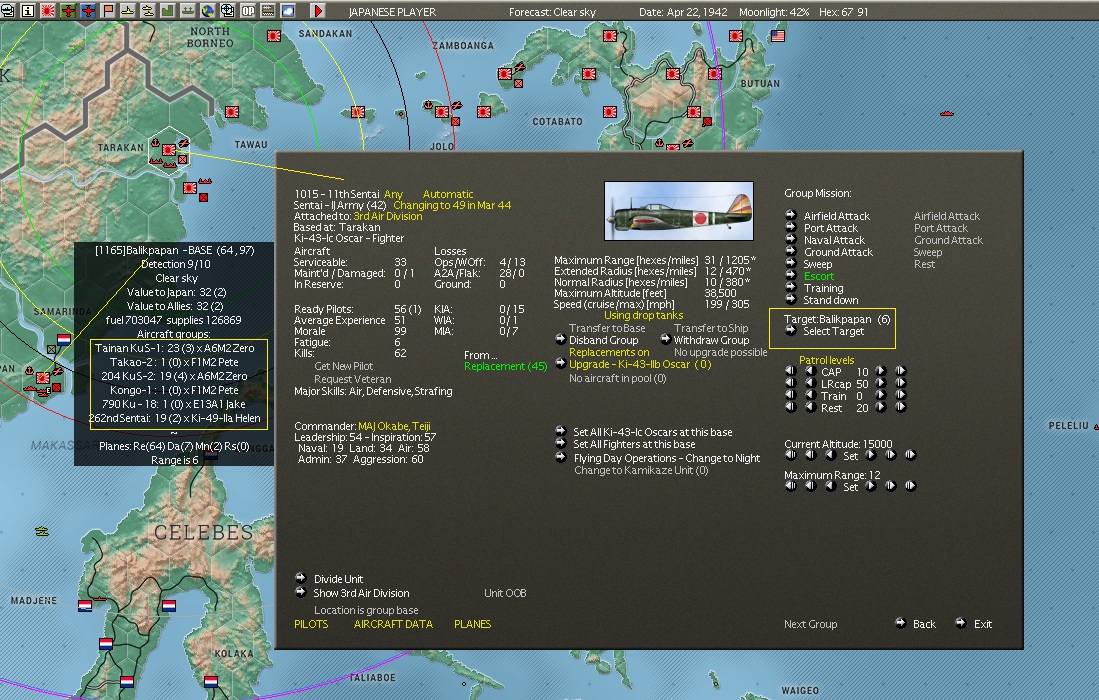Increase Train level by single right arrow
The image size is (1099, 700).
[881, 394]
